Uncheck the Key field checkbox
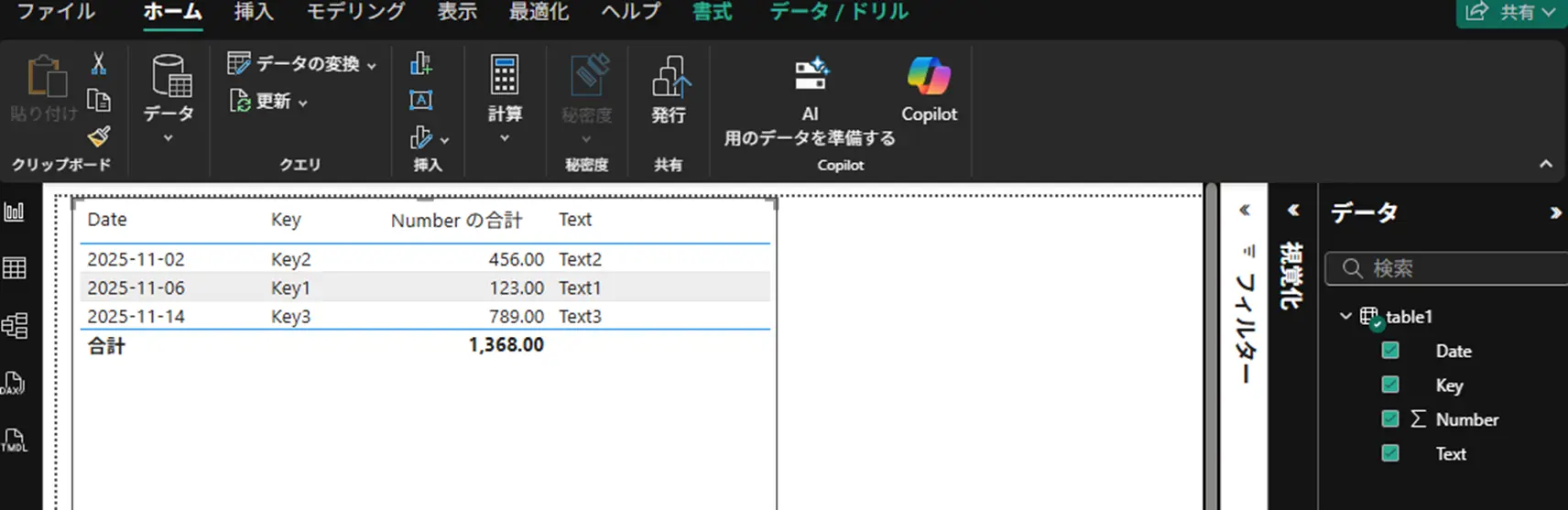 tap(1390, 385)
